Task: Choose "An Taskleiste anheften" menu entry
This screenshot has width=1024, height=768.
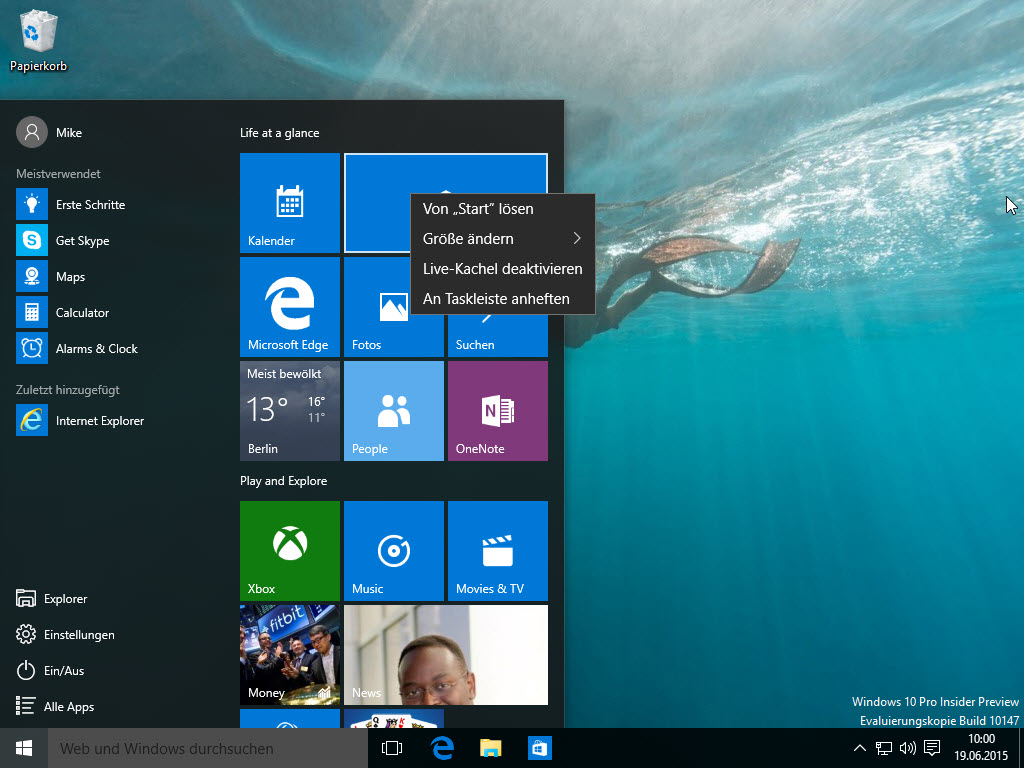Action: pos(503,299)
